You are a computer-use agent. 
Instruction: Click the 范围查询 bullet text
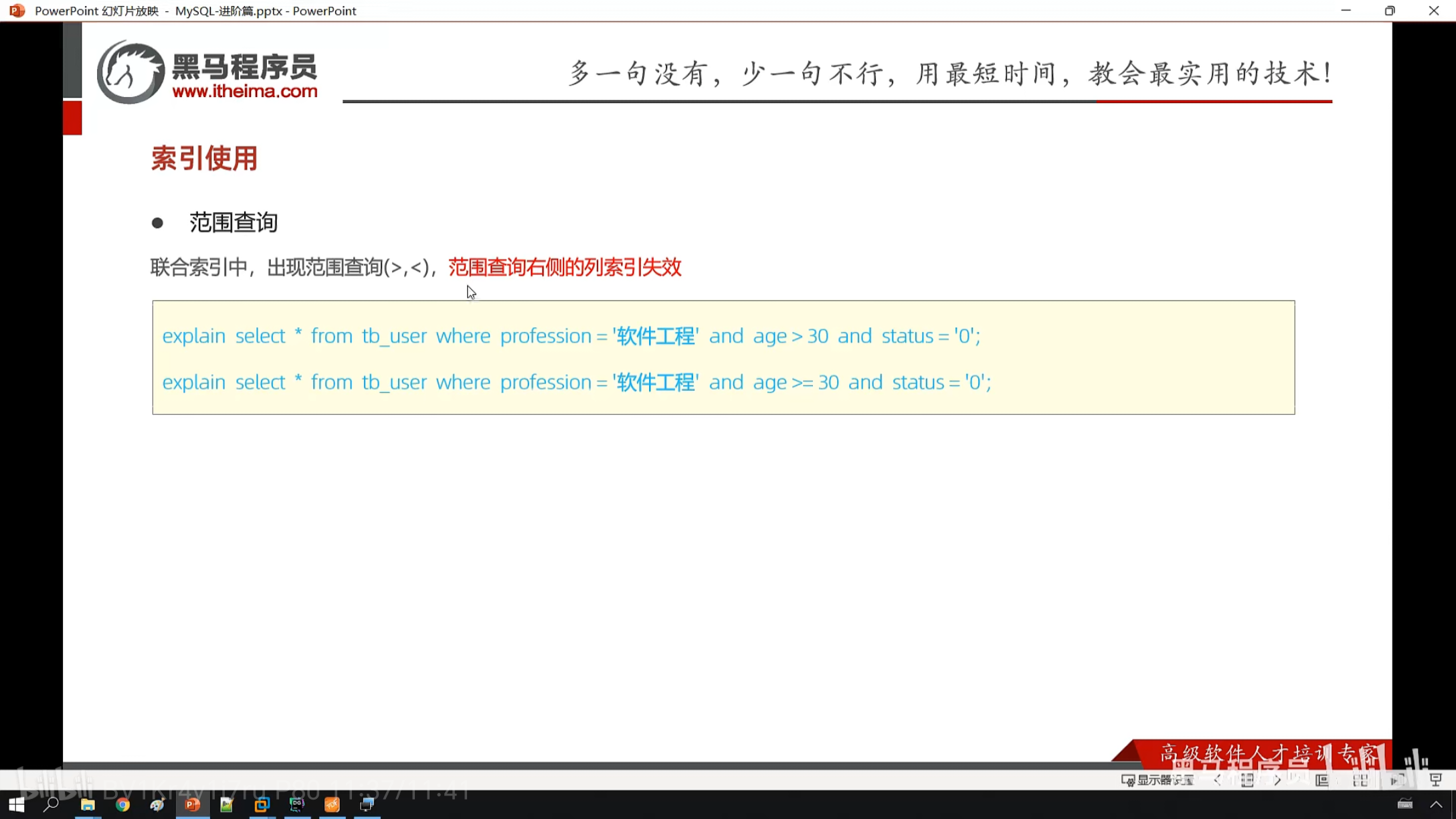(x=234, y=222)
